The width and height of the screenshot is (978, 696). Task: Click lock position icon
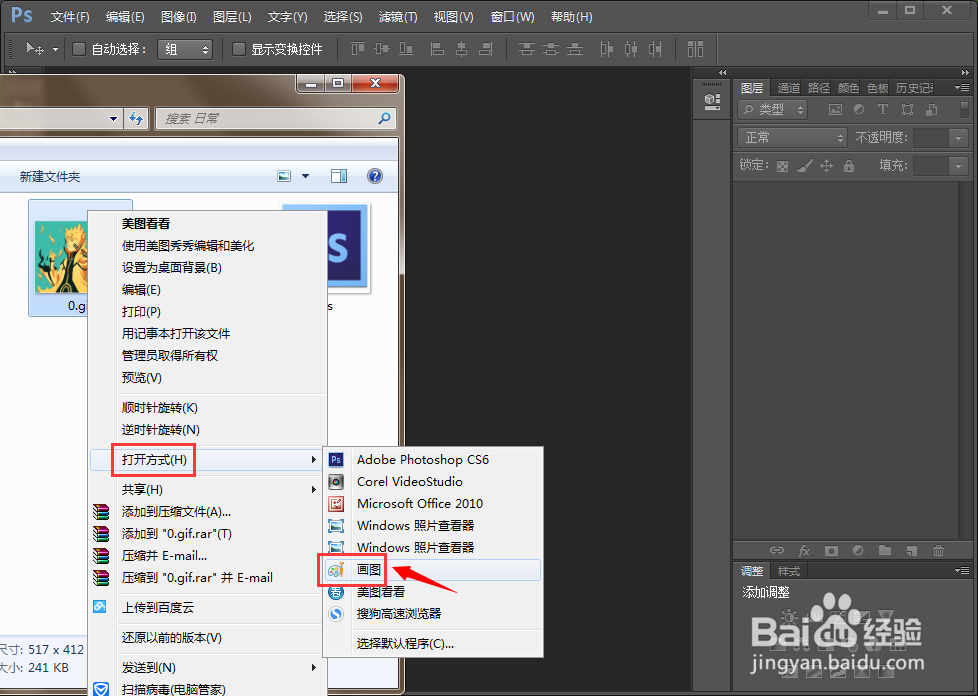[826, 166]
